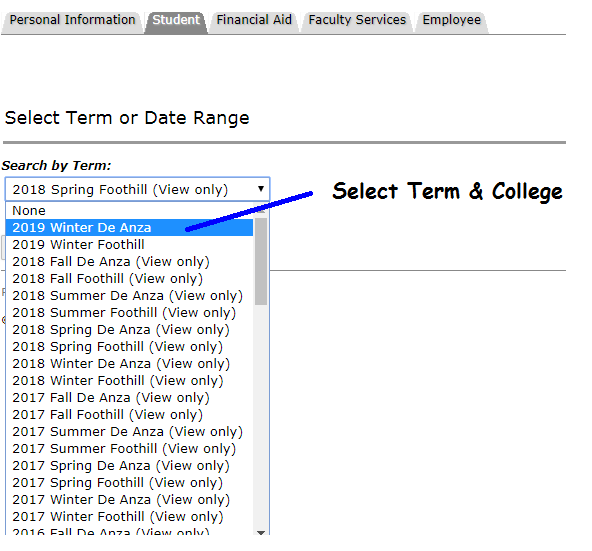Choose 2017 Fall De Anza (View only)
The image size is (592, 551).
click(129, 397)
